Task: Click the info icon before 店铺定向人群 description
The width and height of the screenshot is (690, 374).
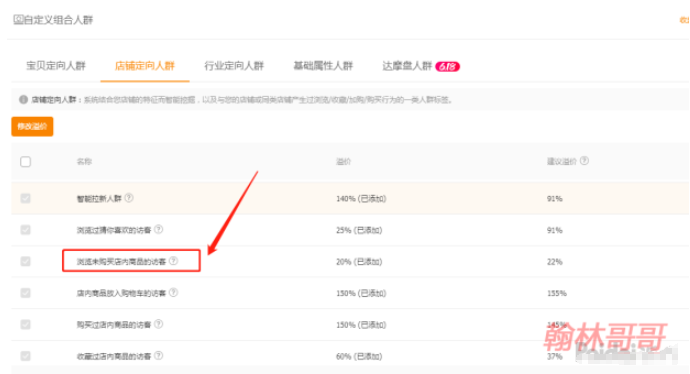Action: click(23, 99)
